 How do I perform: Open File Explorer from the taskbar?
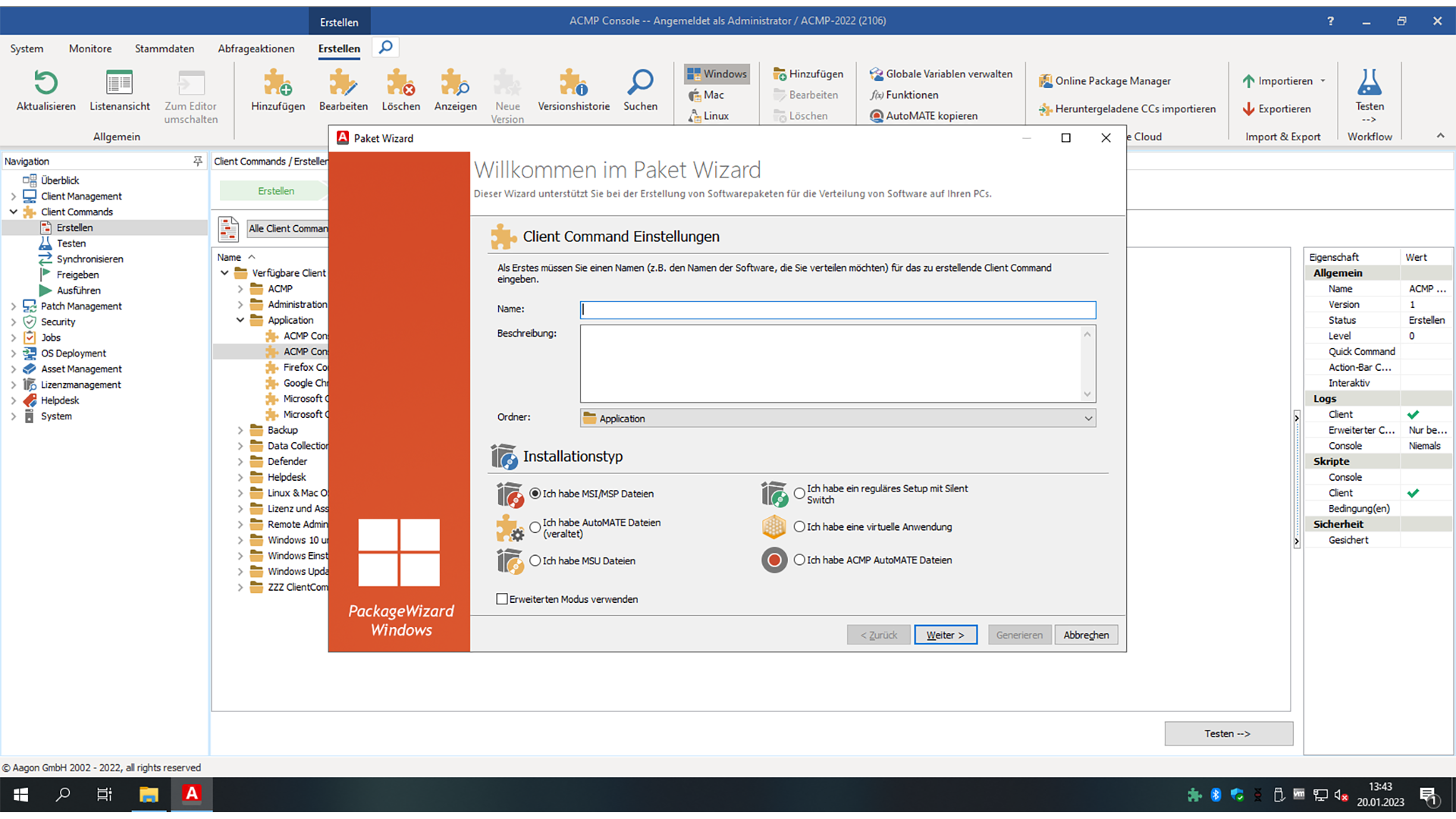[149, 794]
